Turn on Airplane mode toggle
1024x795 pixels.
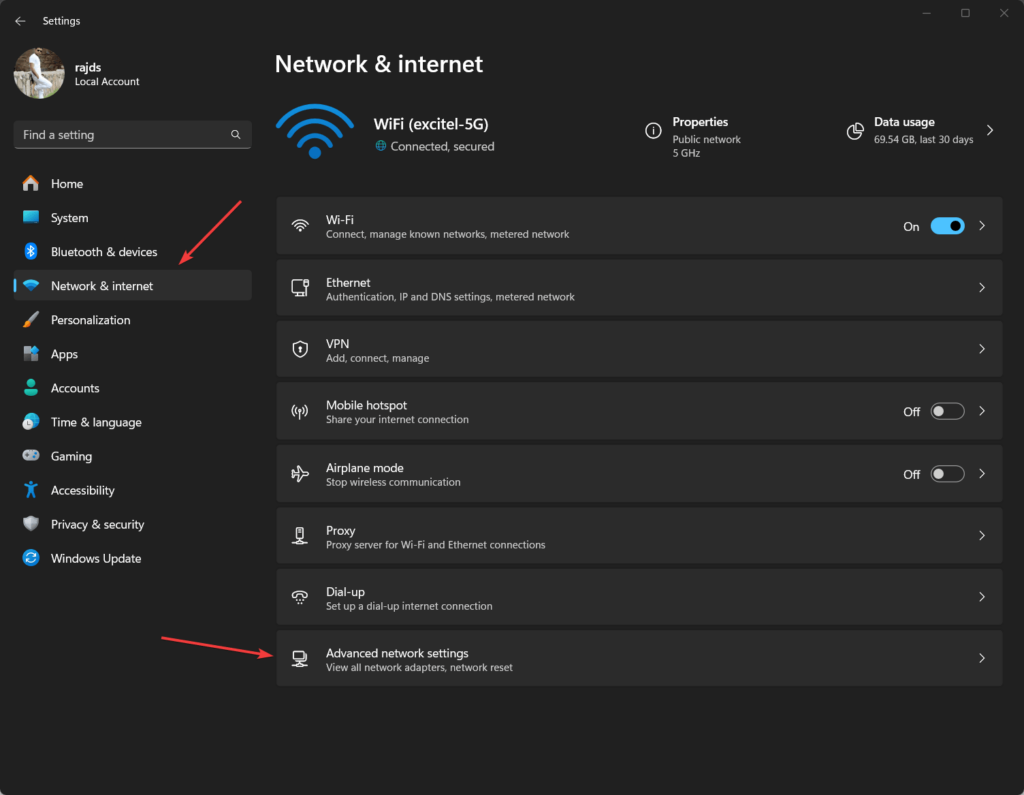pos(947,474)
